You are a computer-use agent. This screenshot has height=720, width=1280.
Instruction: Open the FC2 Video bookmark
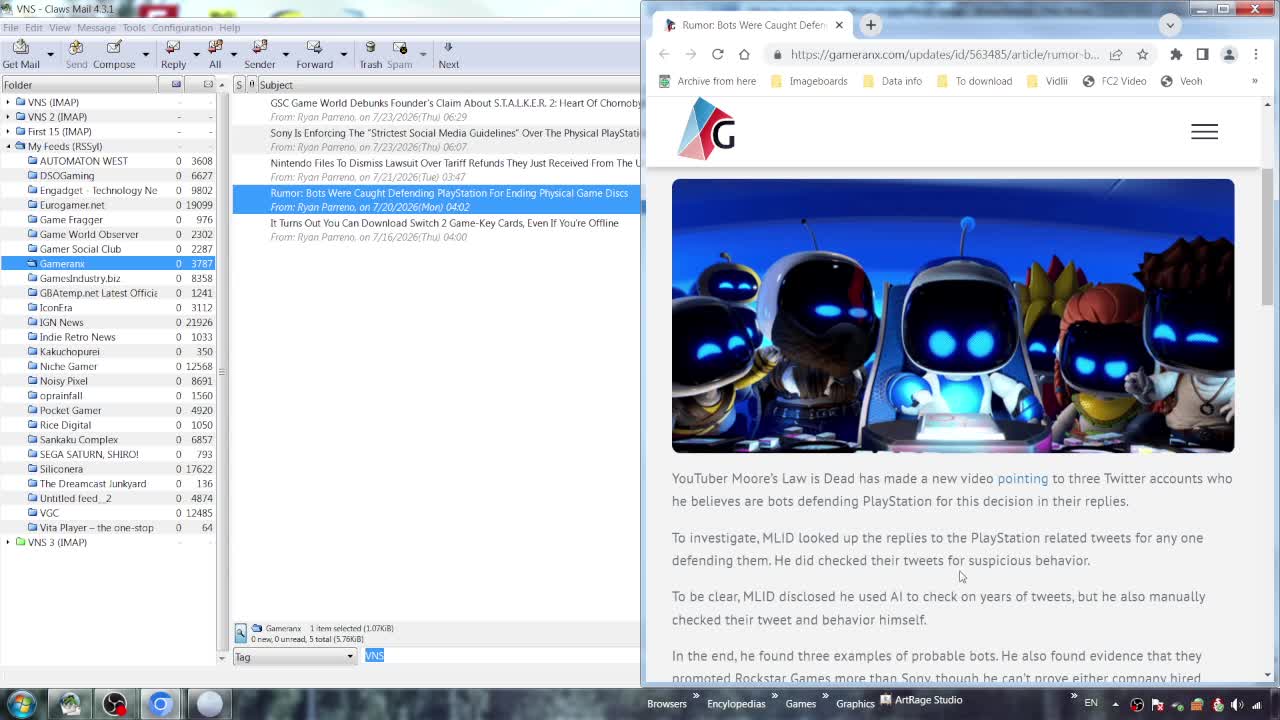point(1114,81)
